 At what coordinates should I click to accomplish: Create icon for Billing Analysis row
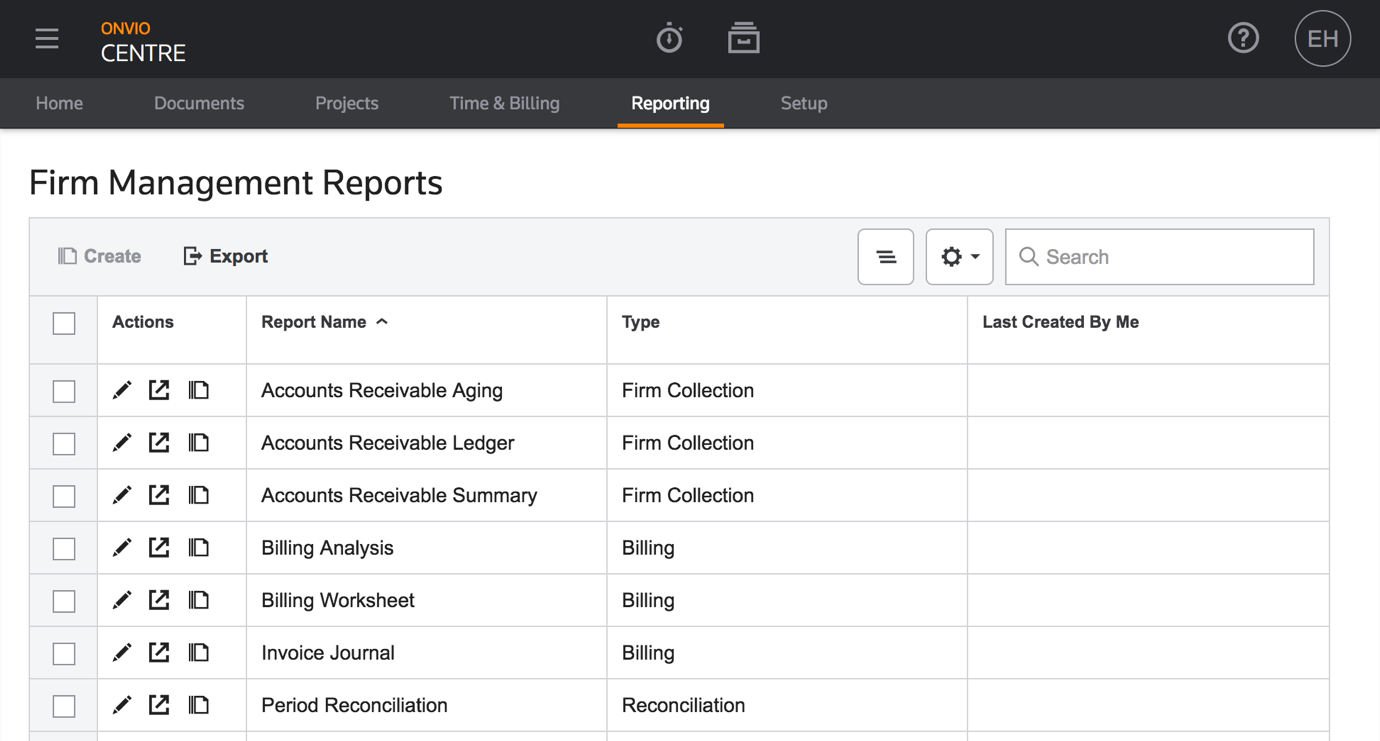(x=199, y=547)
